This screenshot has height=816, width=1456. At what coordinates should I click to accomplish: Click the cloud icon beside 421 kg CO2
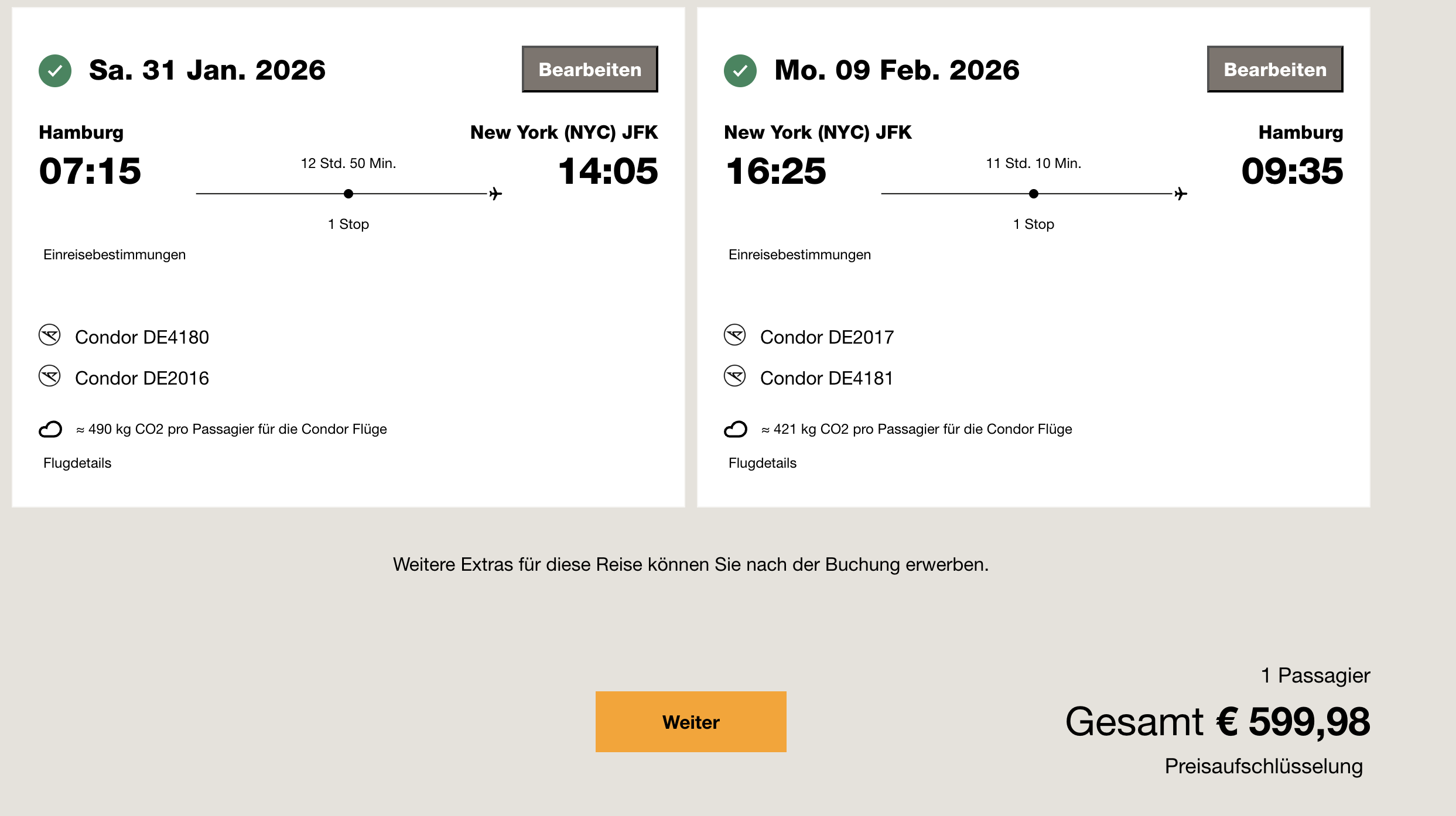736,430
